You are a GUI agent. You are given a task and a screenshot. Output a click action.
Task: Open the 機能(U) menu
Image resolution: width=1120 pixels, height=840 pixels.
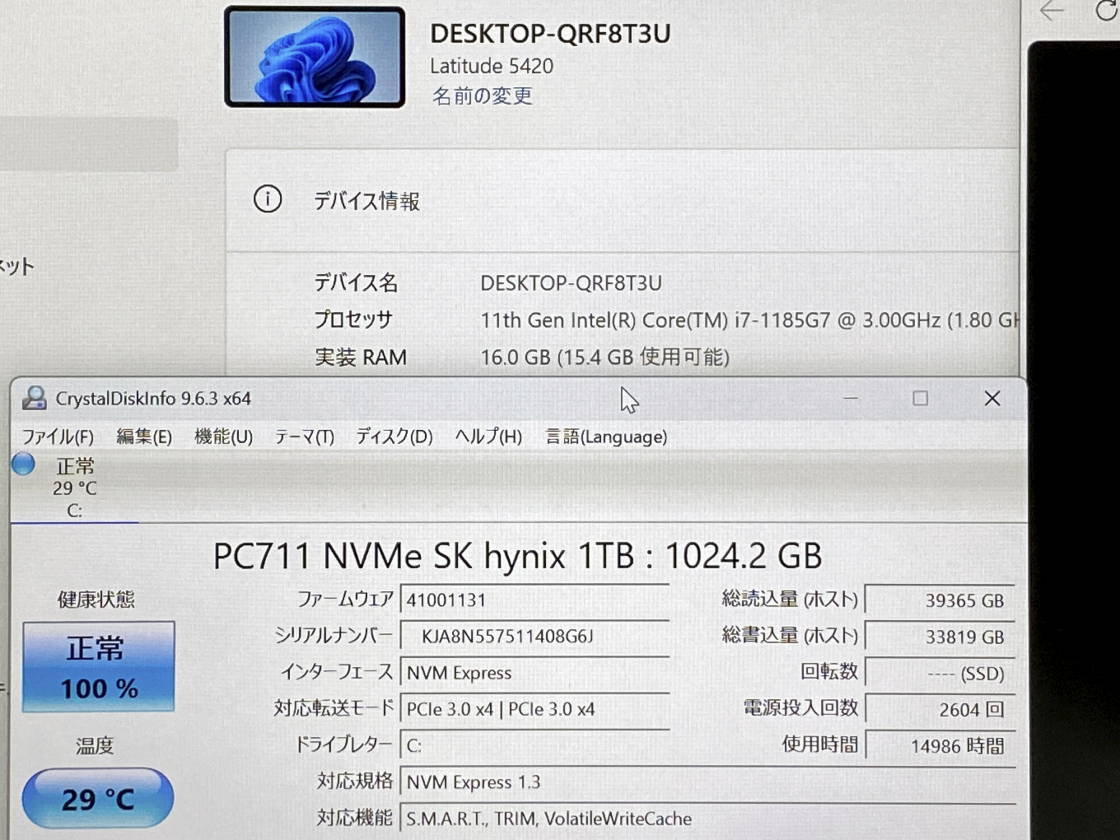click(x=223, y=436)
